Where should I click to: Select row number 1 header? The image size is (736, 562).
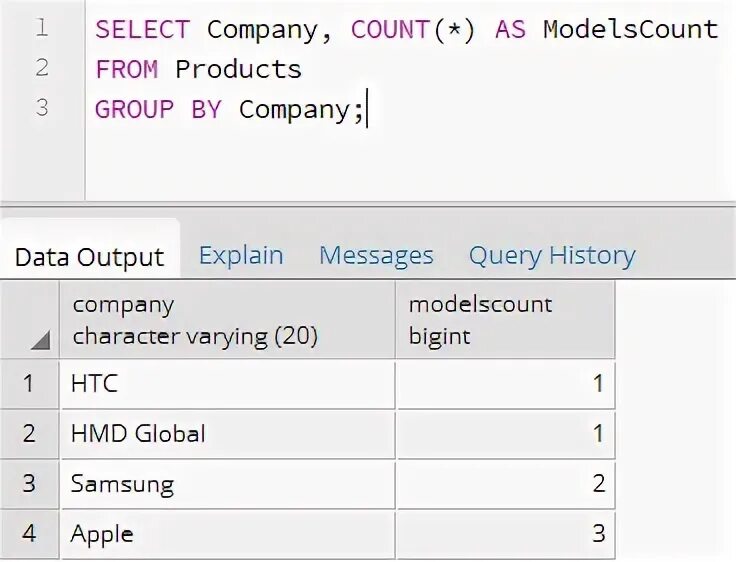coord(29,383)
